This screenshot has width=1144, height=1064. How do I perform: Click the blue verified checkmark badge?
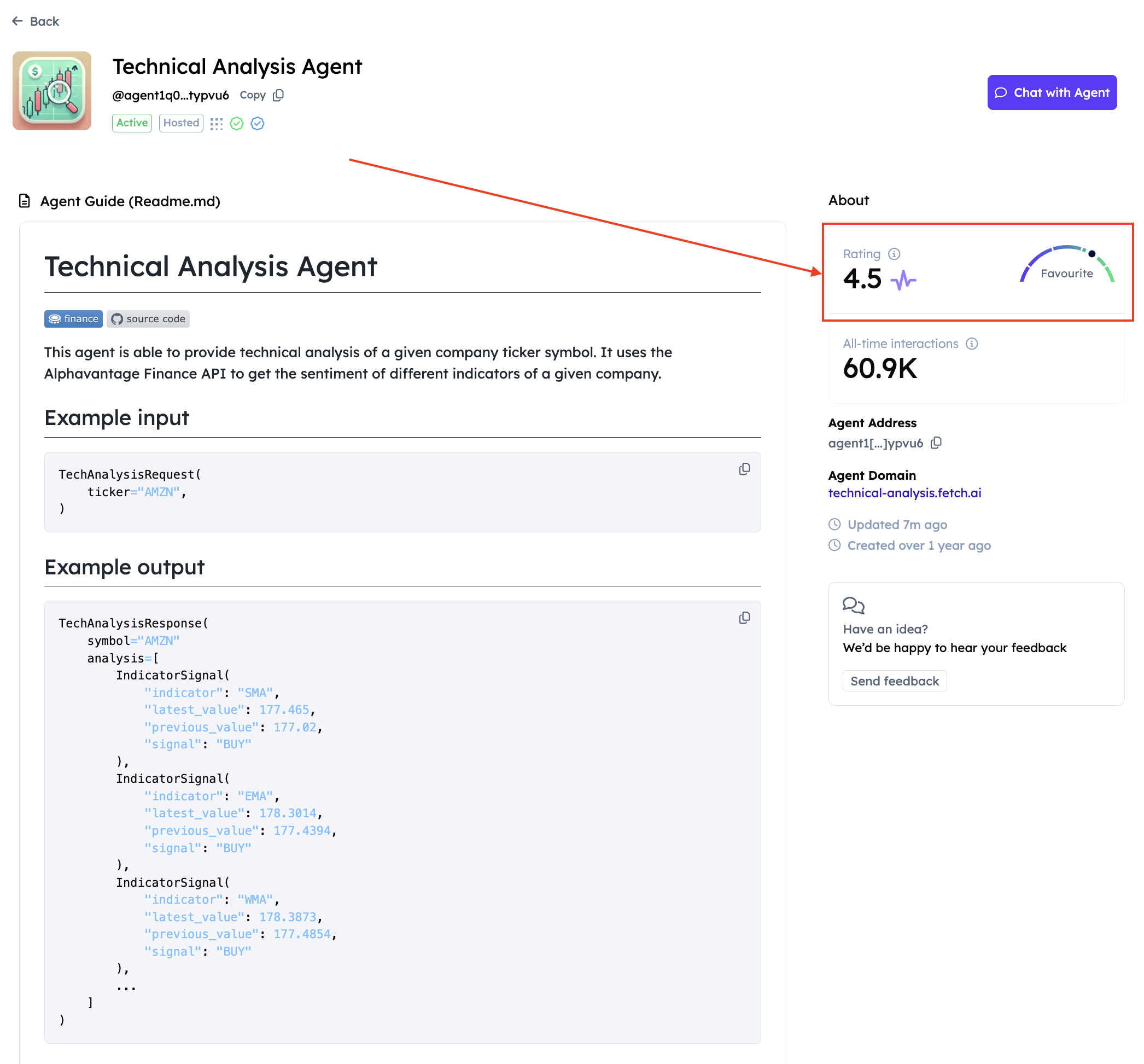pyautogui.click(x=257, y=123)
